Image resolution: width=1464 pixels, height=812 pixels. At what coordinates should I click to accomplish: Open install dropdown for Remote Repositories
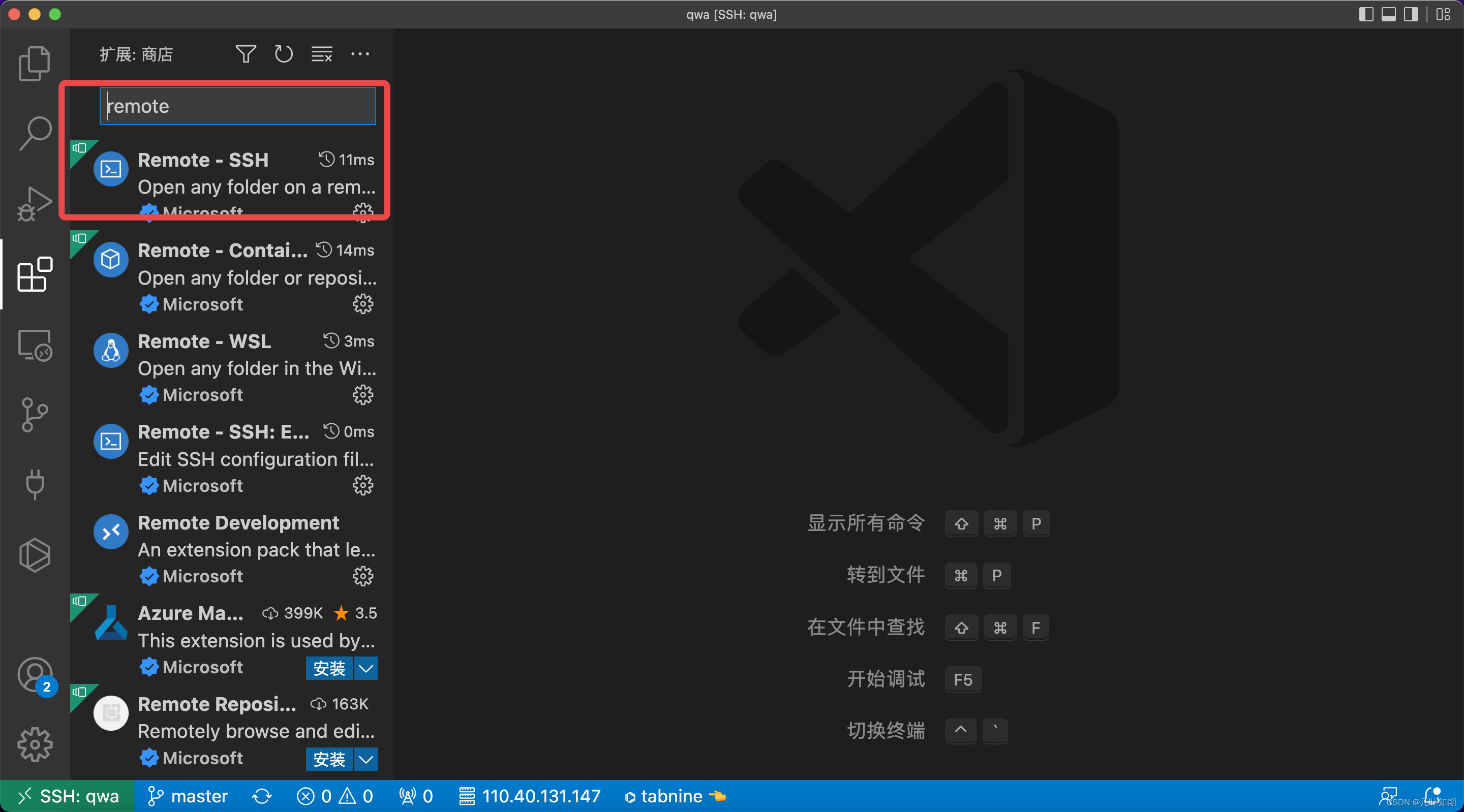tap(366, 759)
